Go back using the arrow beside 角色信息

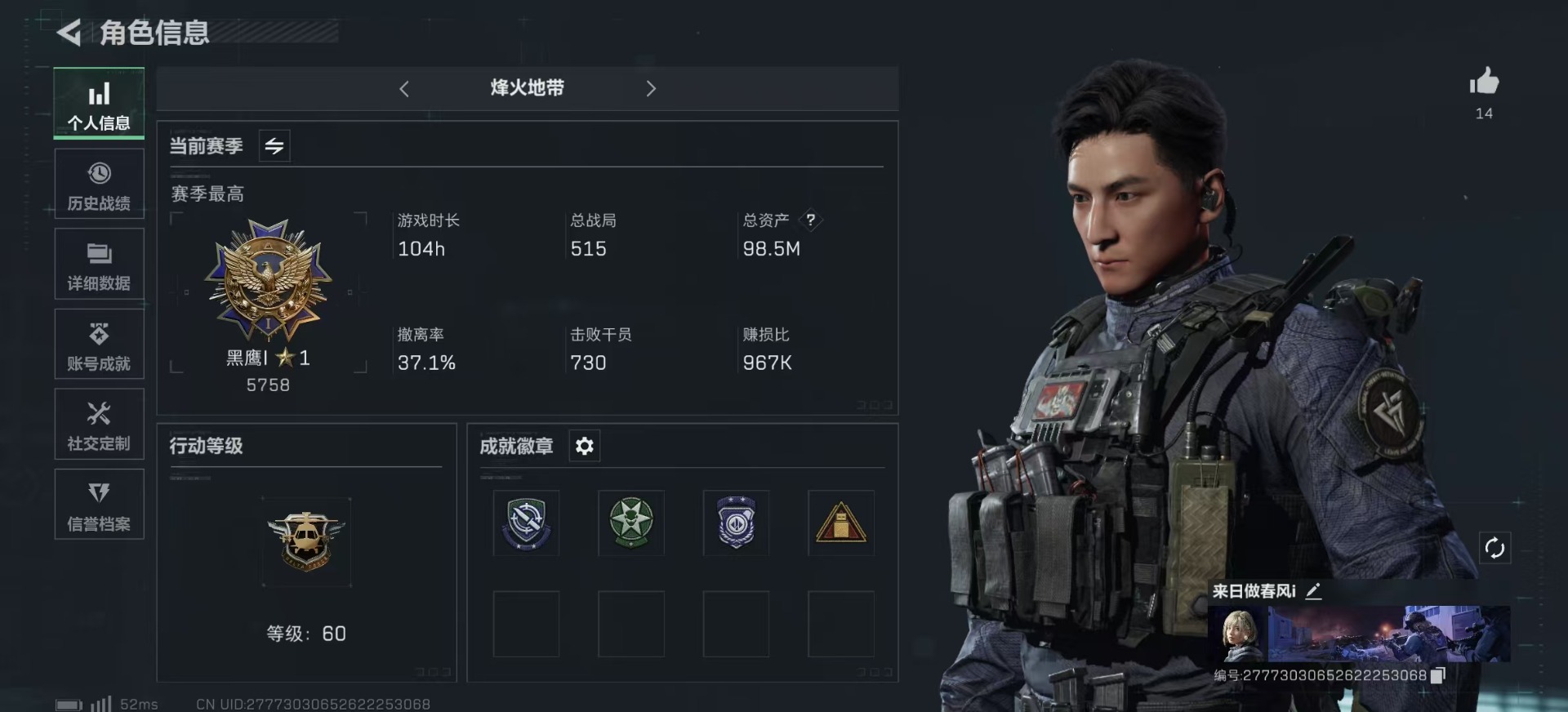click(69, 33)
